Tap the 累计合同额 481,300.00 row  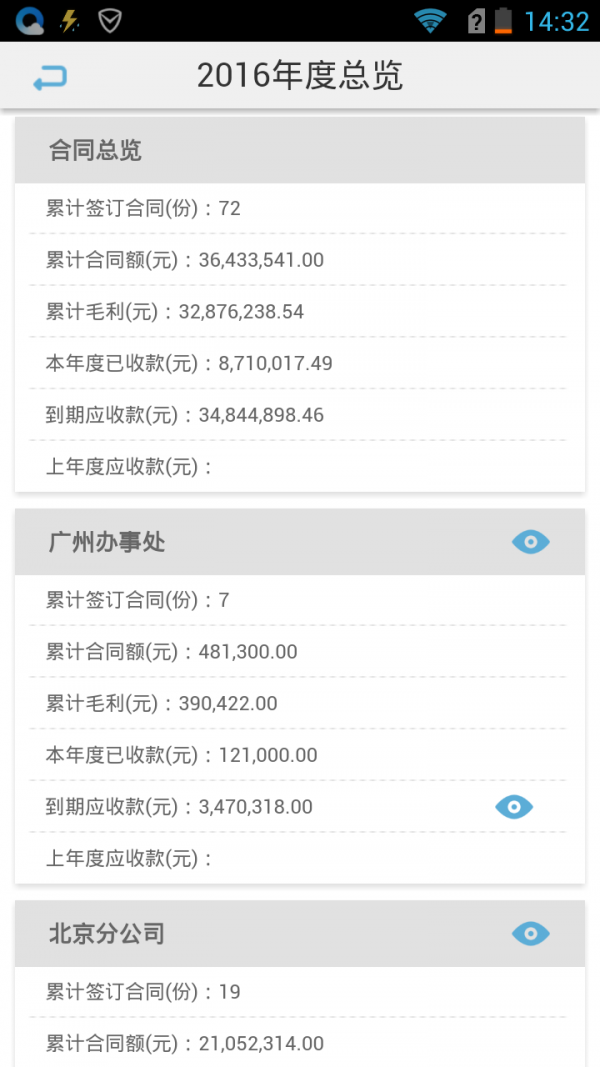pos(300,651)
